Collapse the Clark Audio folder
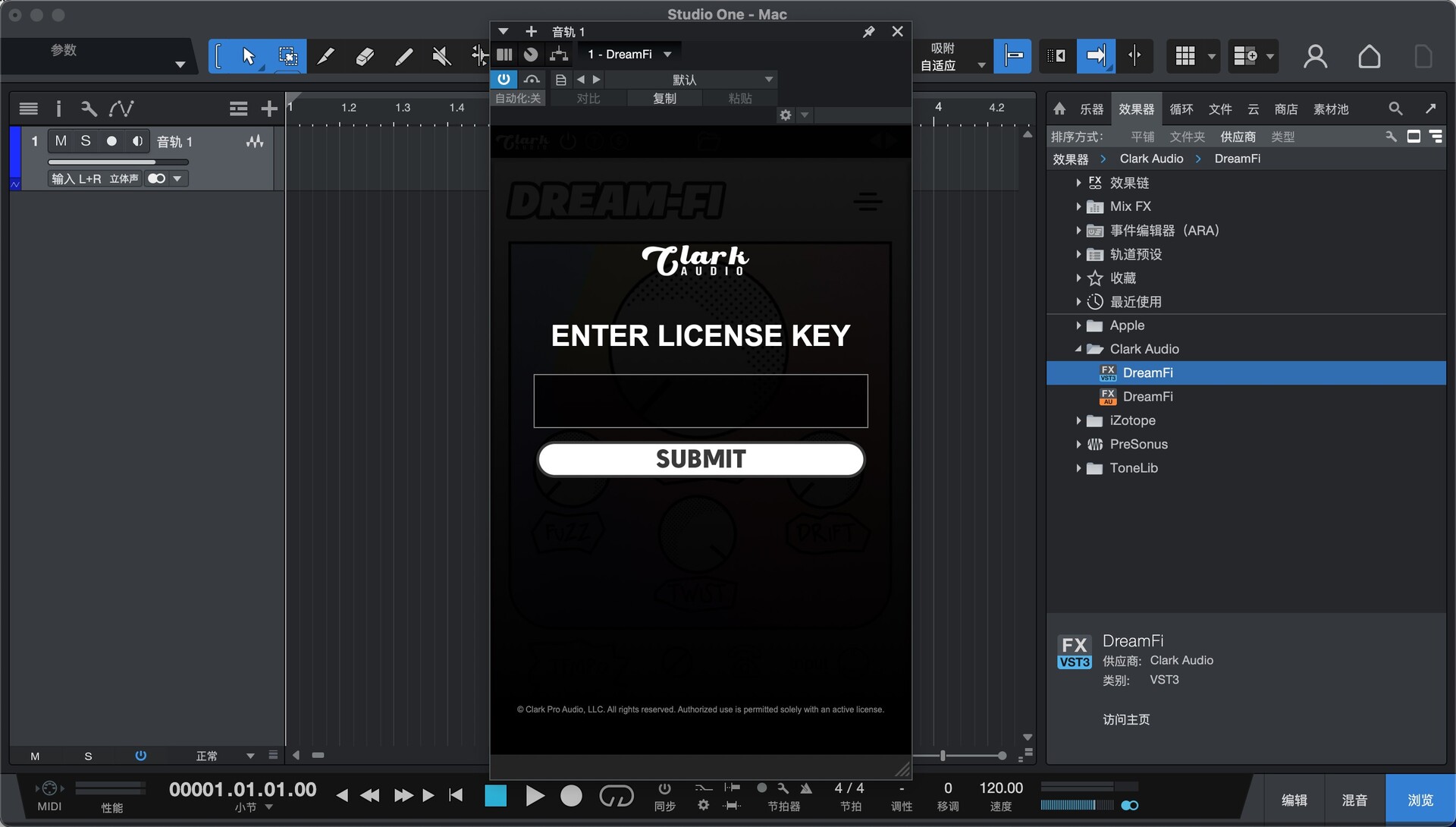 (1078, 349)
